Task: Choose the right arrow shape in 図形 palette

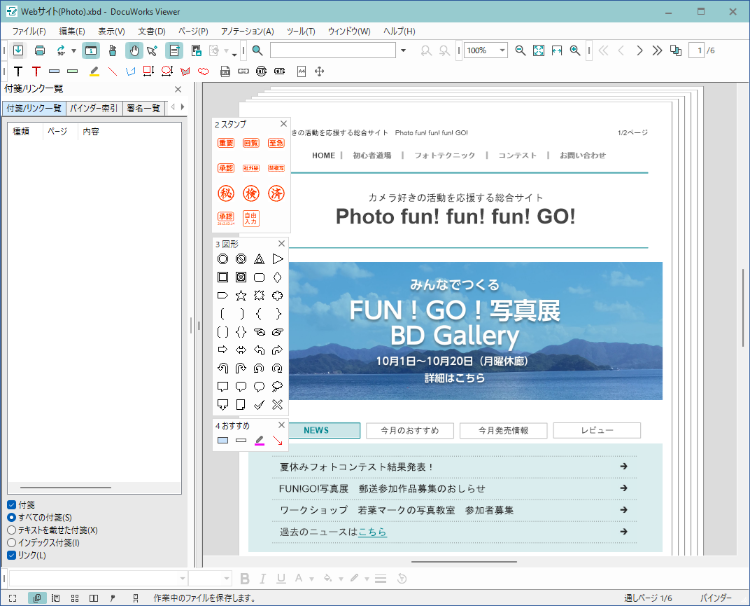Action: tap(222, 350)
